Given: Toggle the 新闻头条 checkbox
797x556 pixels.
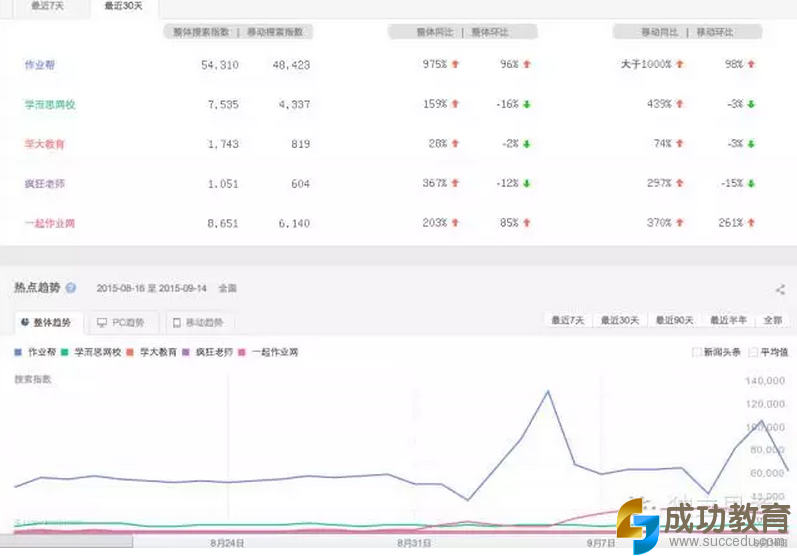Looking at the screenshot, I should (x=696, y=353).
